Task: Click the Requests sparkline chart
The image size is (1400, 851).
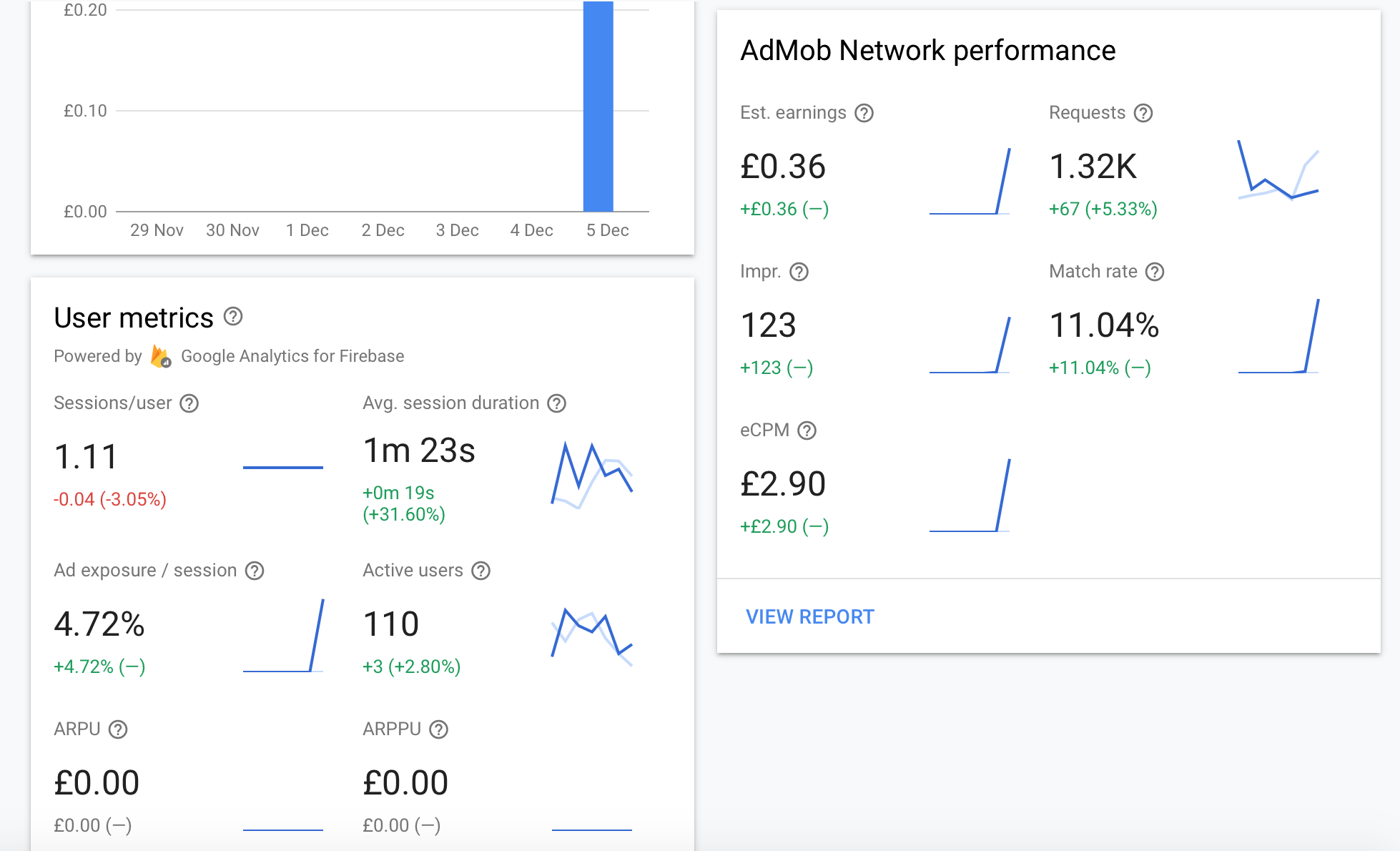Action: point(1278,172)
